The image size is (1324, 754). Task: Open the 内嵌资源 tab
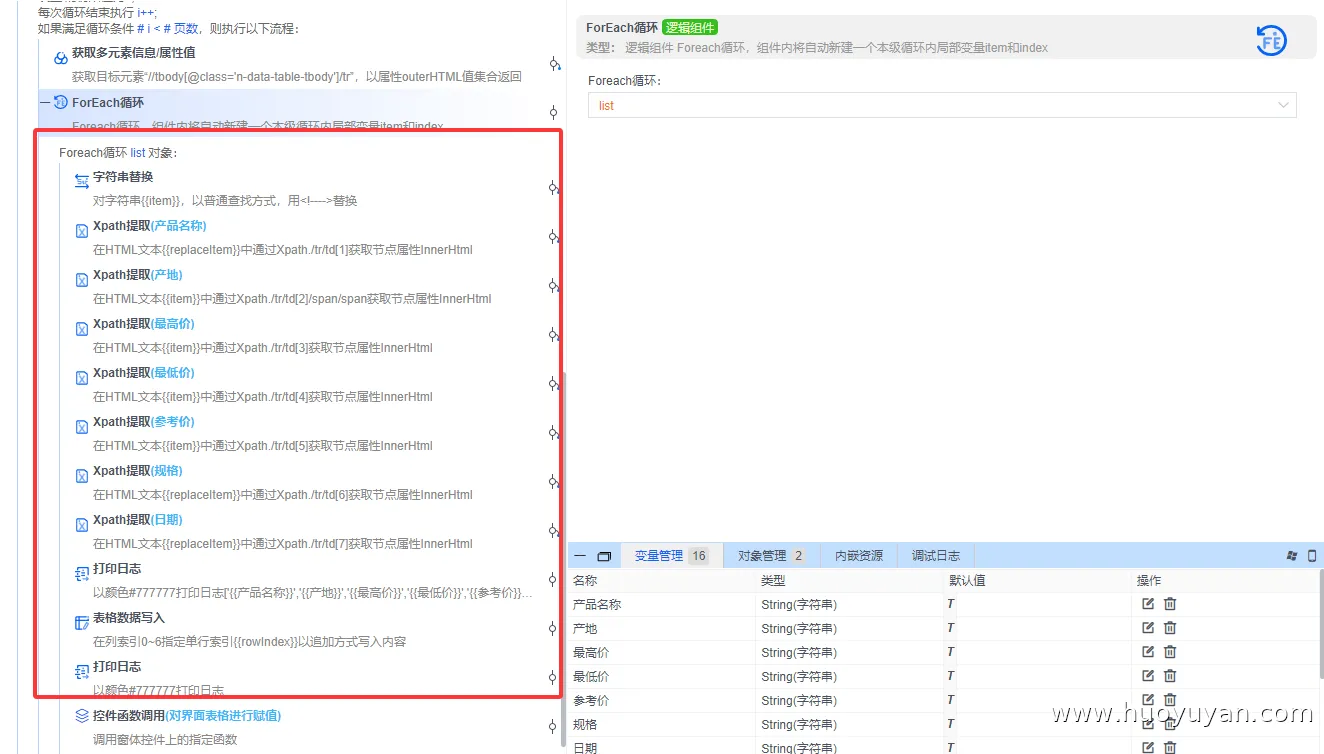859,556
